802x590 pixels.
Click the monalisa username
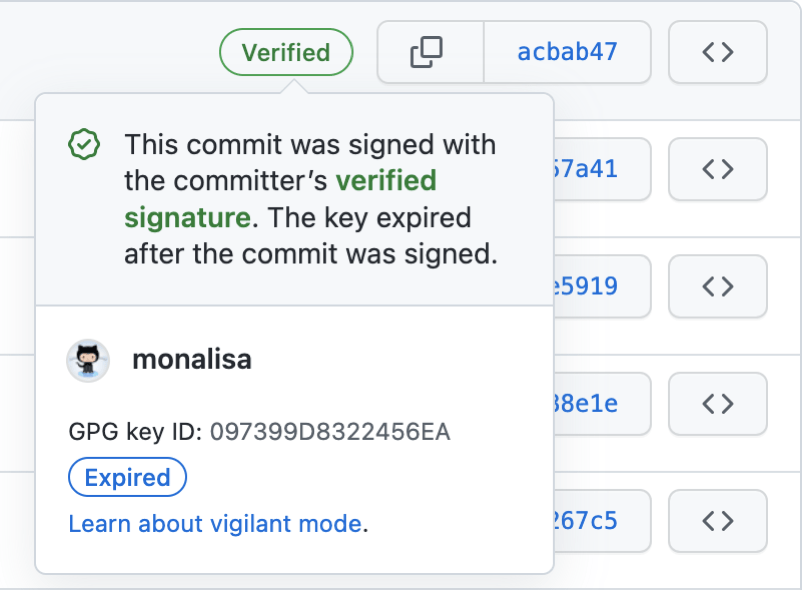click(191, 360)
